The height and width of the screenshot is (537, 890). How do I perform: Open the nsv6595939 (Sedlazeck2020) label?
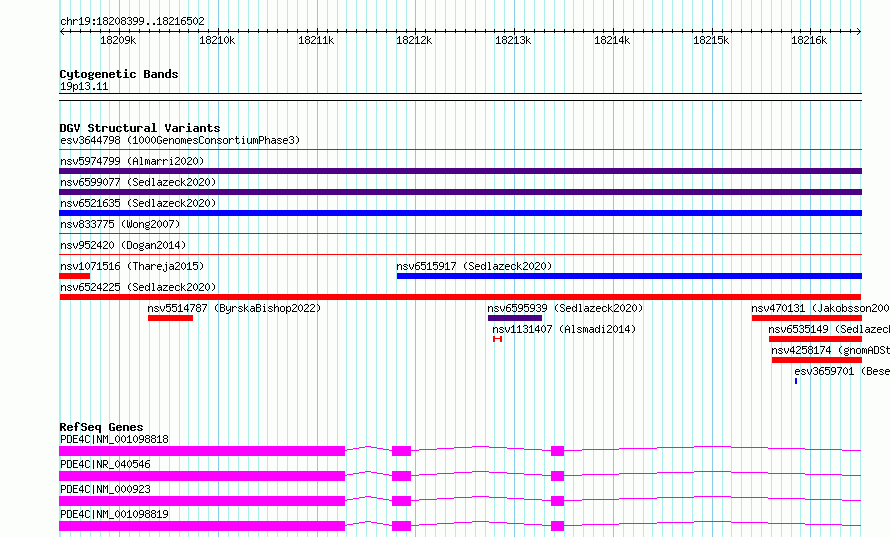565,308
